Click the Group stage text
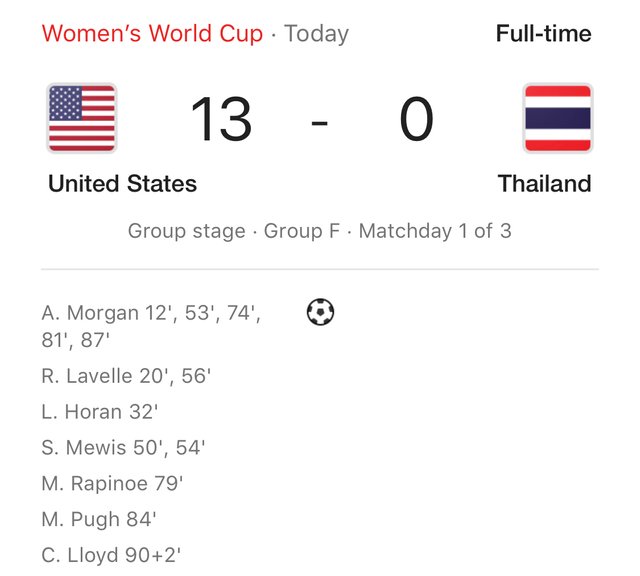 tap(186, 231)
